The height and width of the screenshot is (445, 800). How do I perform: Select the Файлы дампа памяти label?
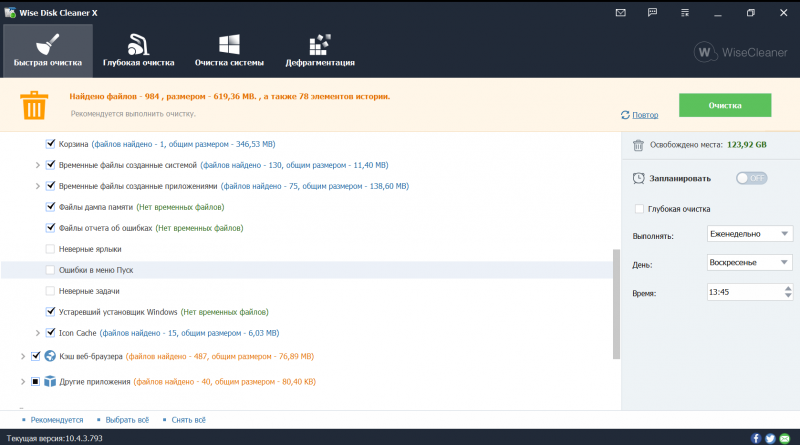click(95, 207)
